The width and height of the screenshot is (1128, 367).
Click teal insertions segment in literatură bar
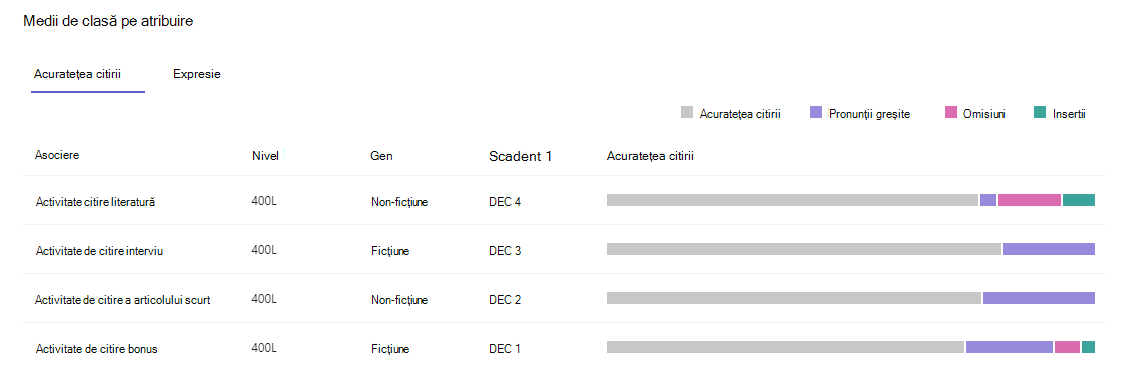(1079, 200)
